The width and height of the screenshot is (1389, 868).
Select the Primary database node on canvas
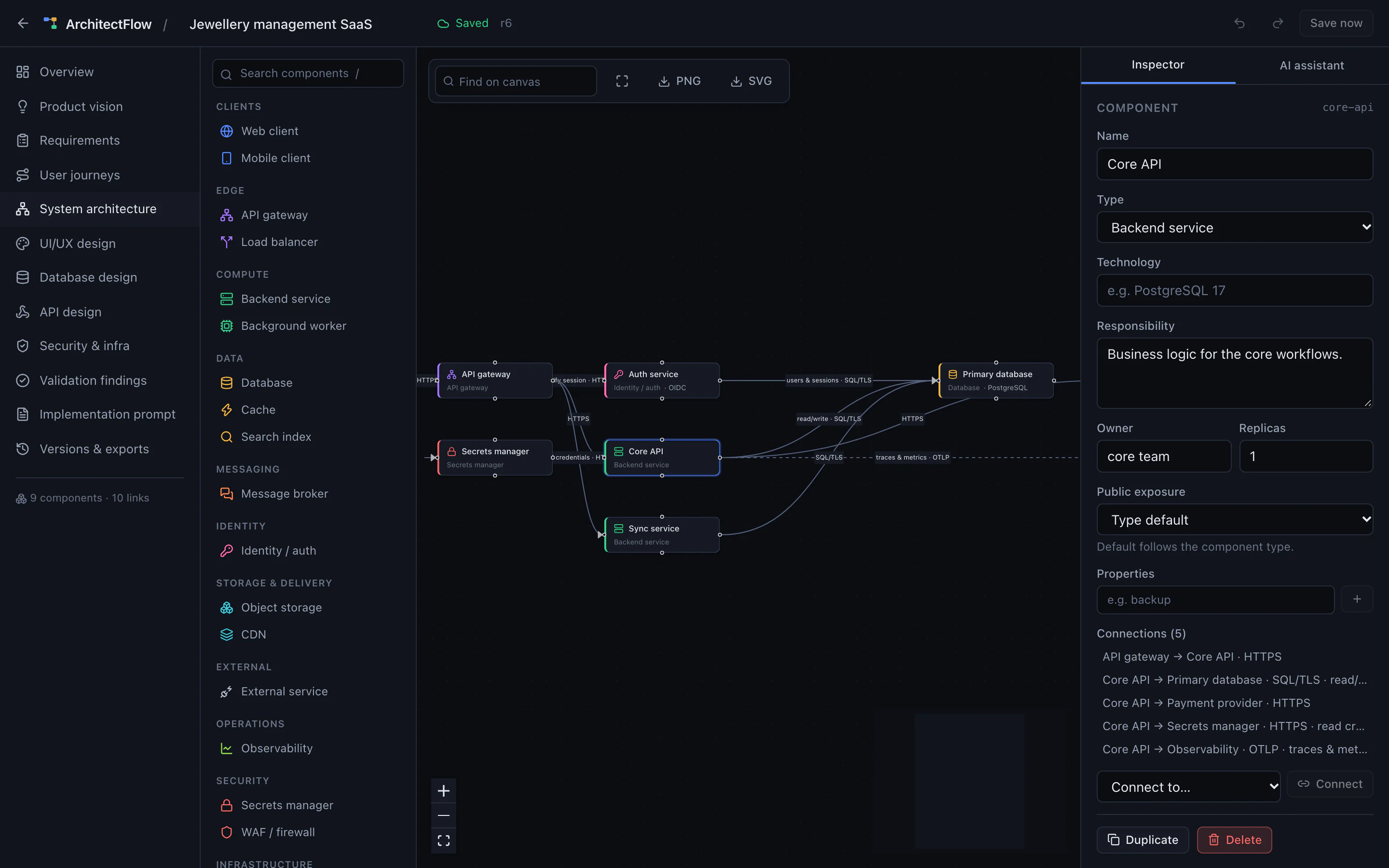996,380
